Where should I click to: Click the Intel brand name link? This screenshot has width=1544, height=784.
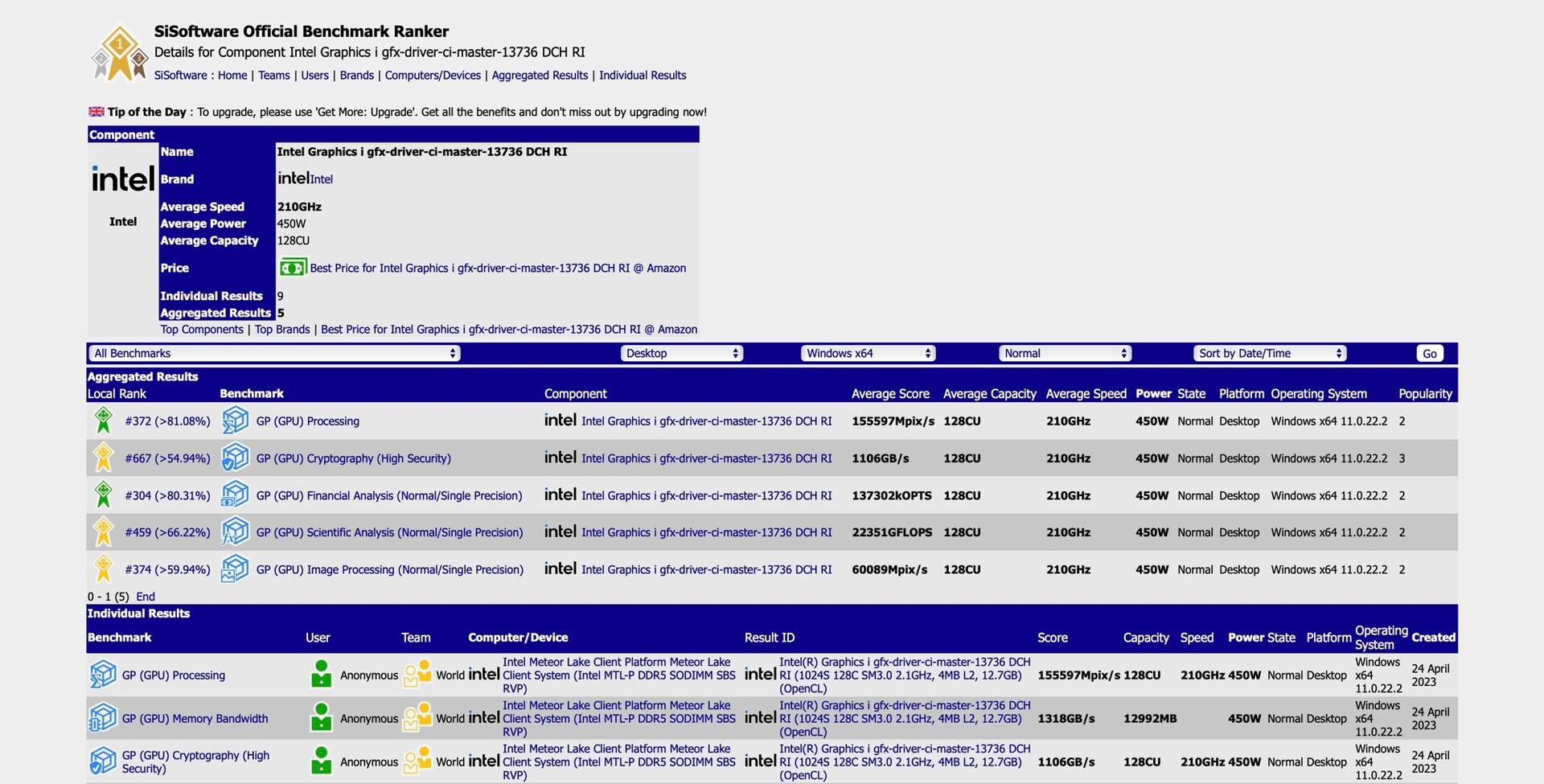(322, 179)
